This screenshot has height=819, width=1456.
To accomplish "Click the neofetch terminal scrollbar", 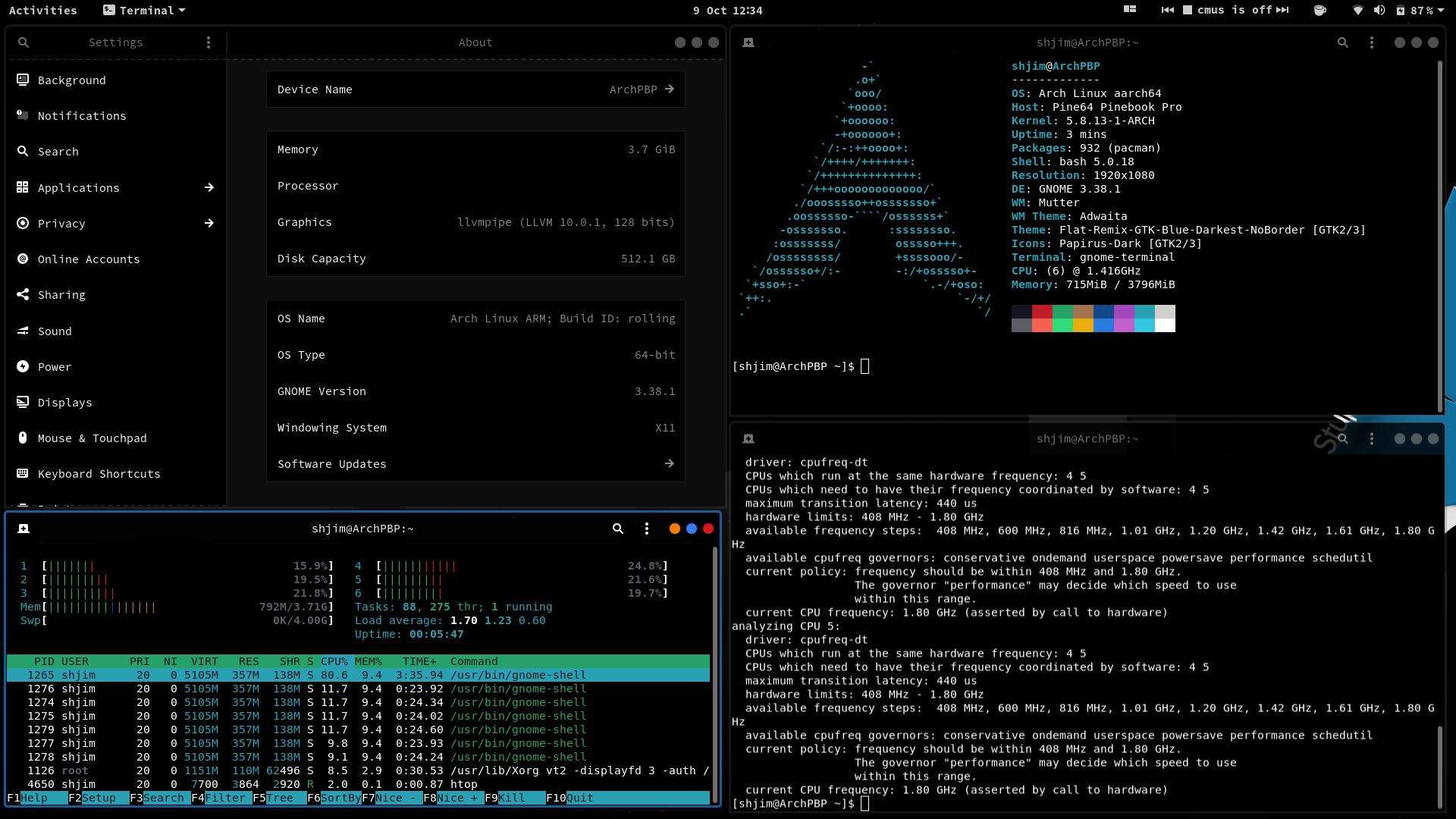I will [1440, 235].
